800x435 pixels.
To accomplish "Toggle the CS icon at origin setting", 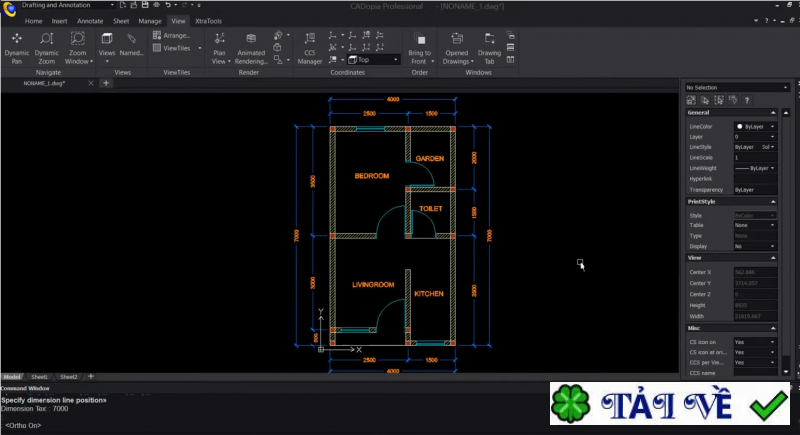I will 754,352.
